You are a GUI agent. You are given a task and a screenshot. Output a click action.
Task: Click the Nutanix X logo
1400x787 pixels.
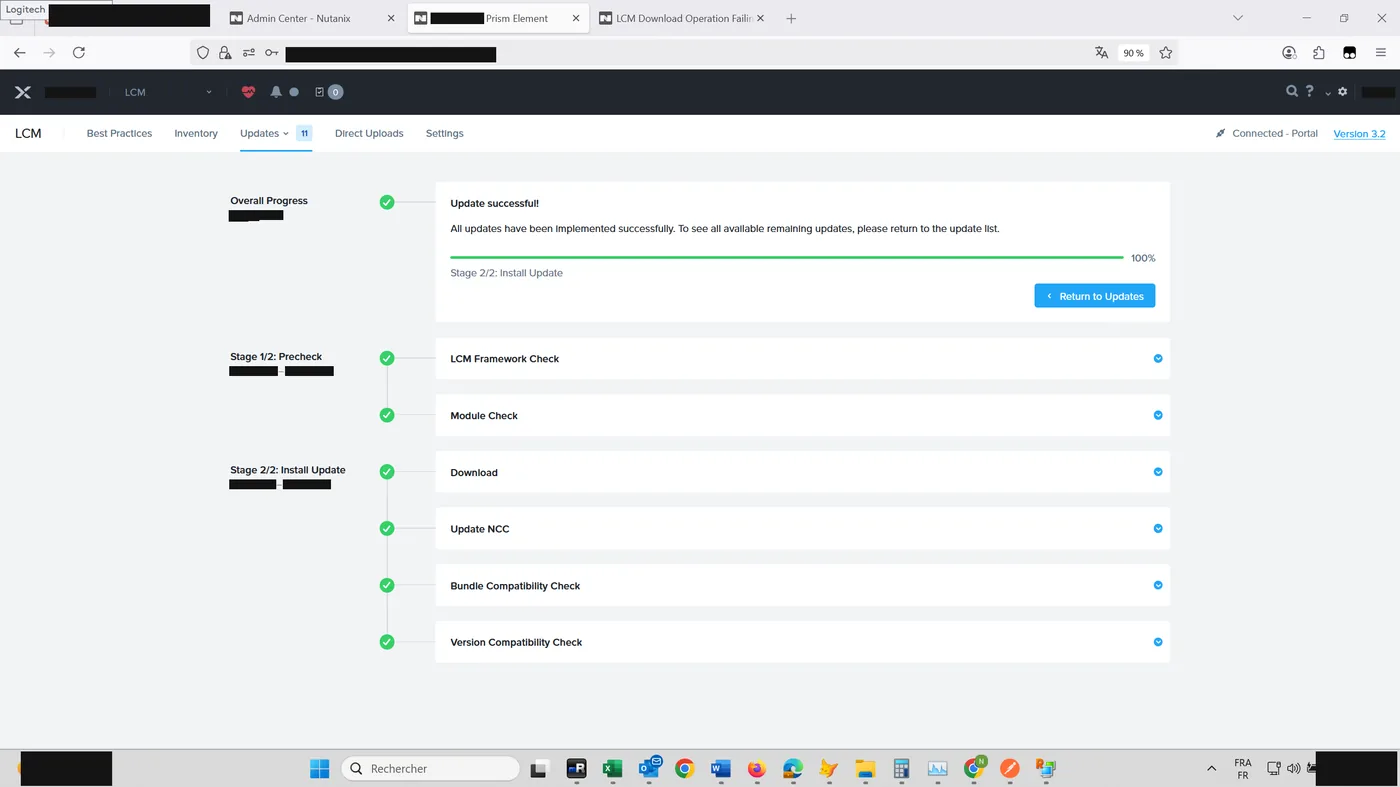(x=23, y=92)
